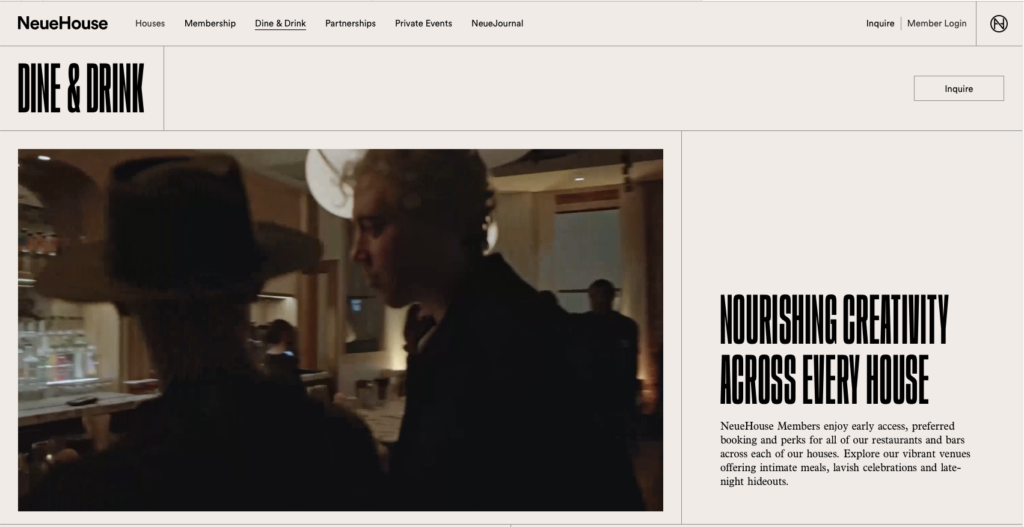1024x527 pixels.
Task: Open the Houses menu item
Action: (x=150, y=23)
